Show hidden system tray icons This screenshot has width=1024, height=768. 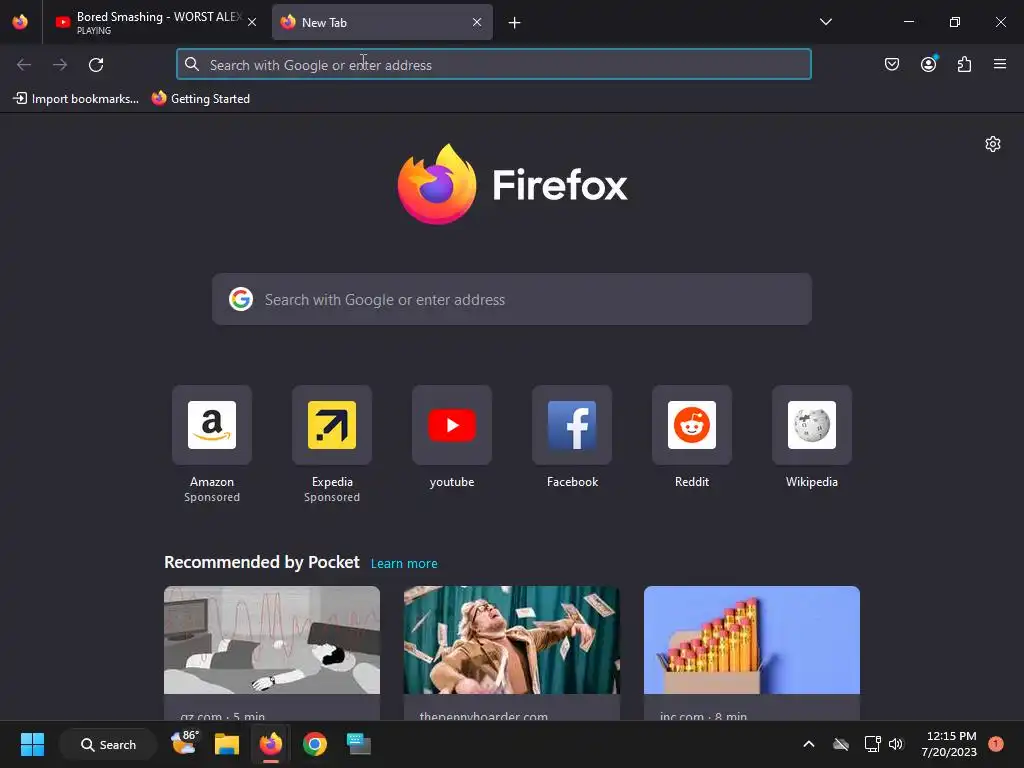[808, 744]
